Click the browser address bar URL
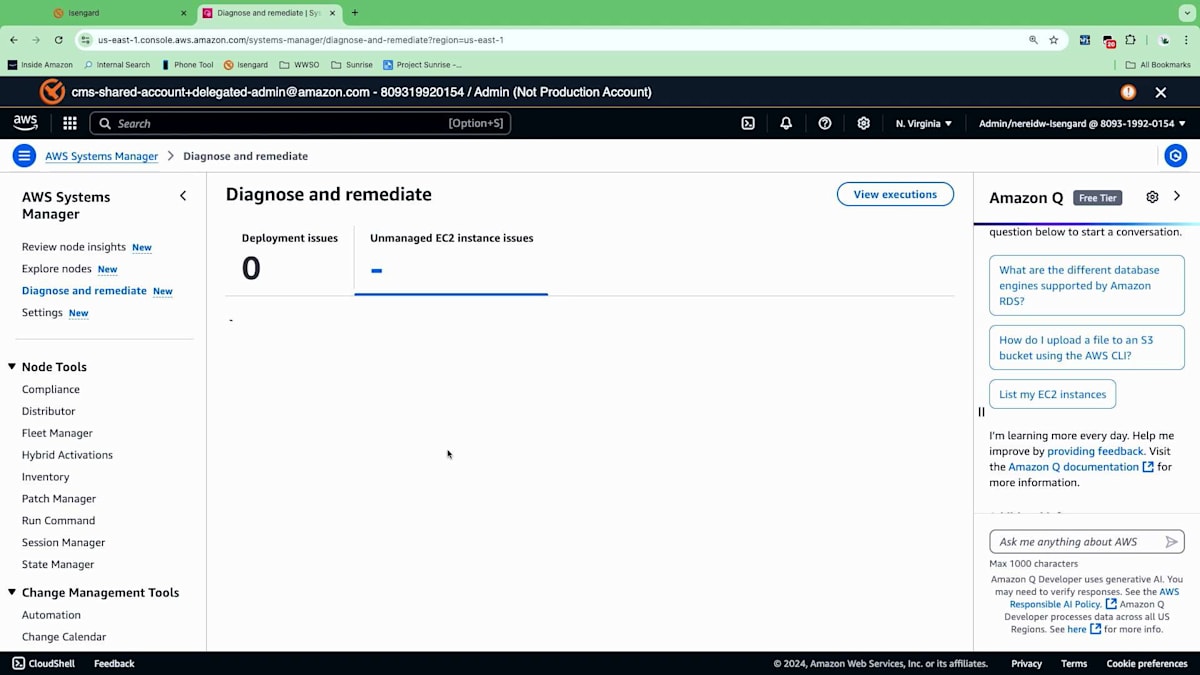 (300, 40)
